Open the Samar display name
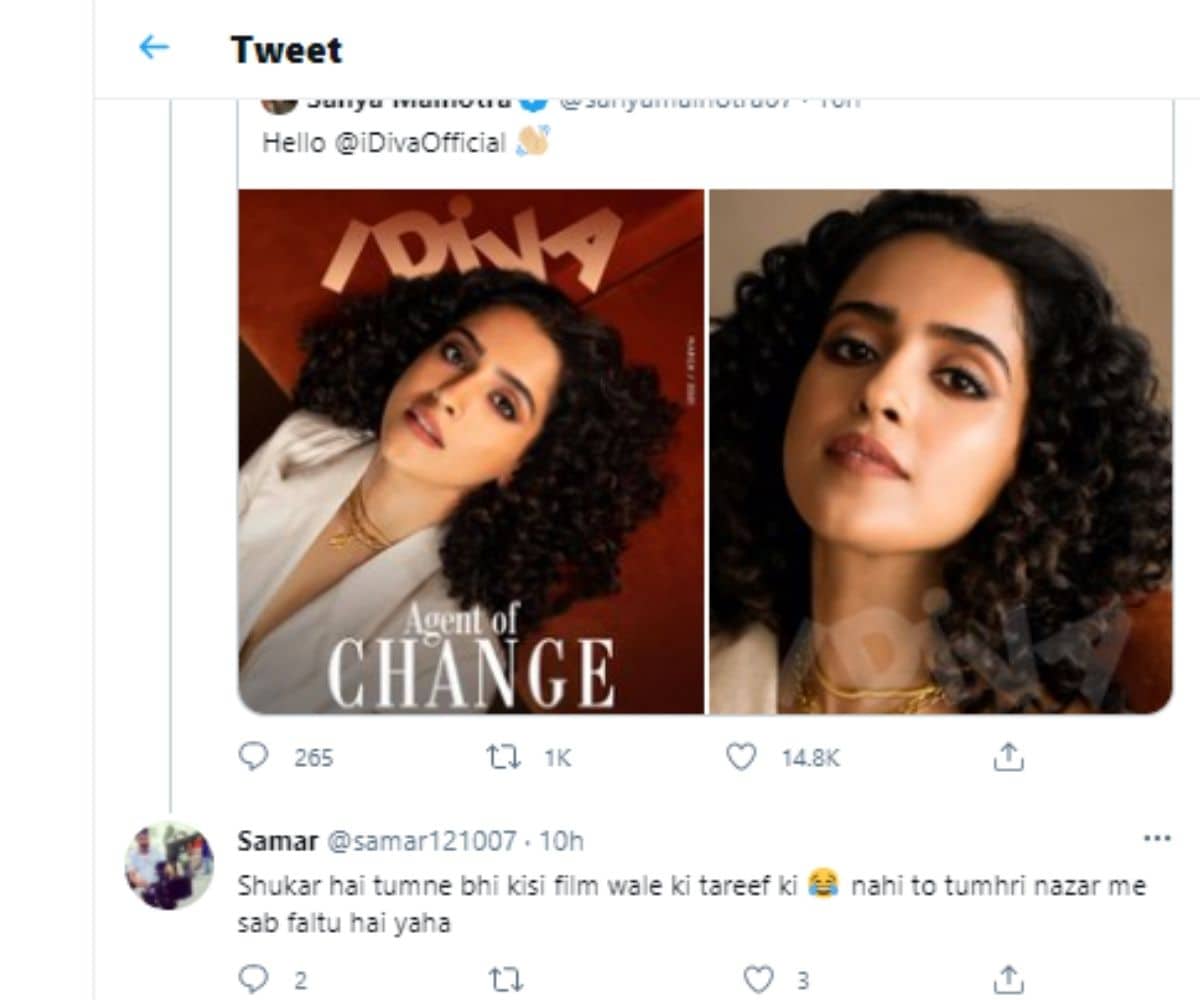Viewport: 1200px width, 1000px height. 277,841
